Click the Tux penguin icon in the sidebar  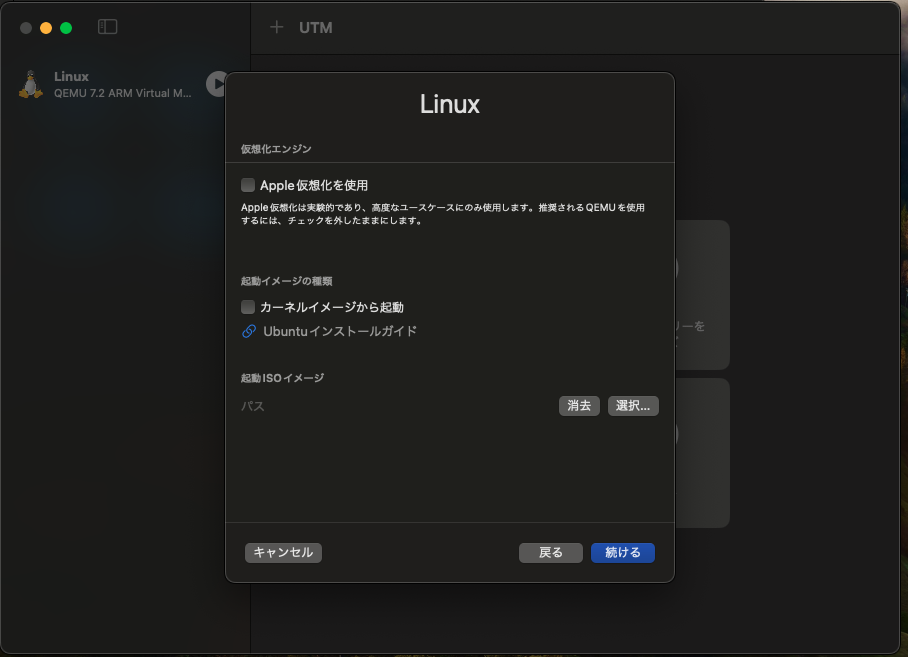(x=32, y=83)
